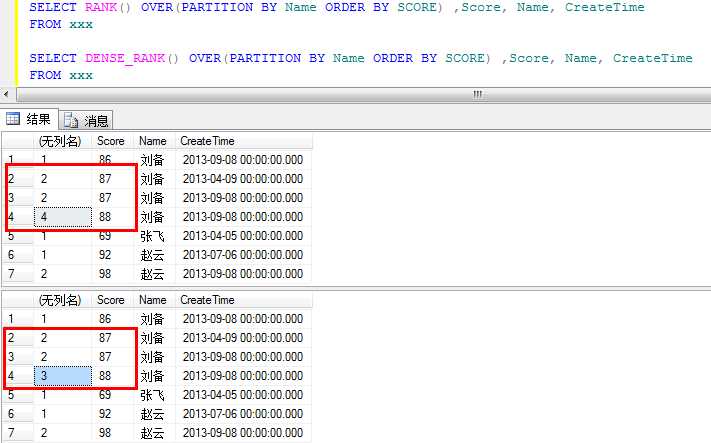Select the Score column header in the lower grid
711x443 pixels.
tap(113, 300)
